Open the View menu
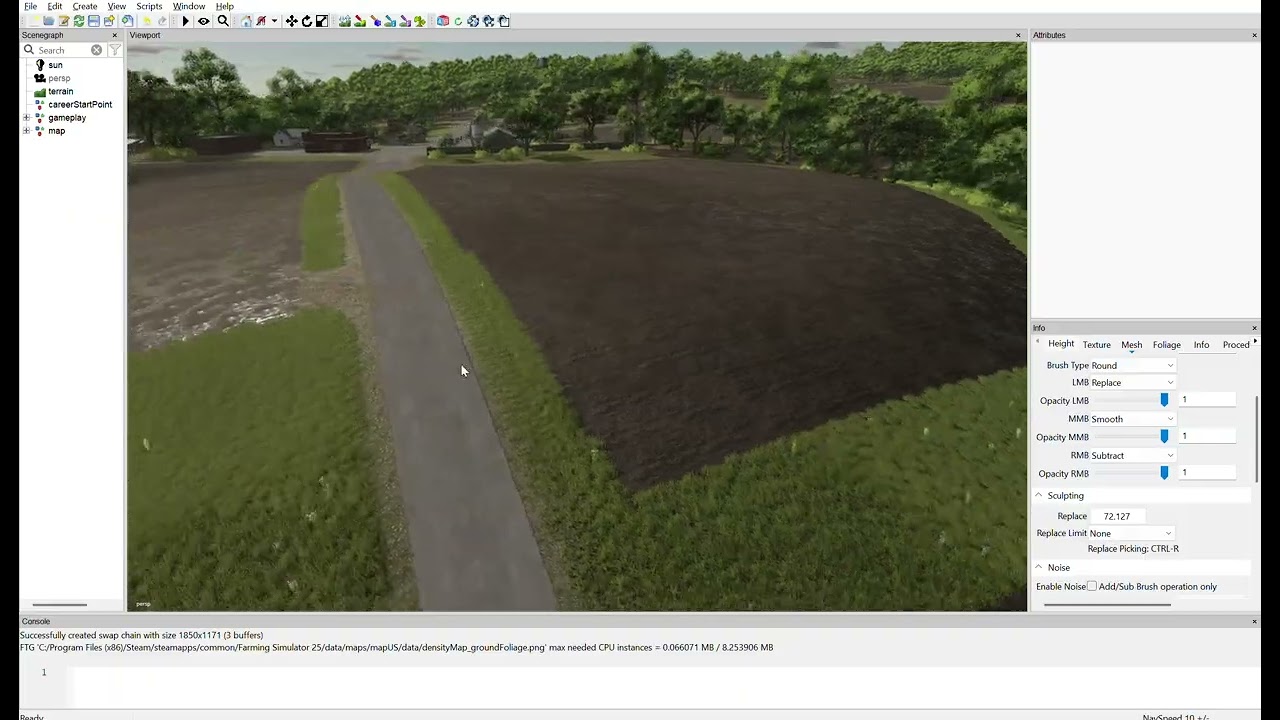Viewport: 1280px width, 720px height. [117, 6]
